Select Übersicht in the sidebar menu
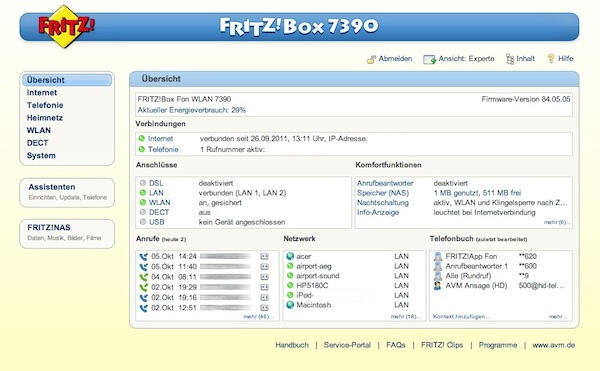The width and height of the screenshot is (600, 371). [67, 80]
